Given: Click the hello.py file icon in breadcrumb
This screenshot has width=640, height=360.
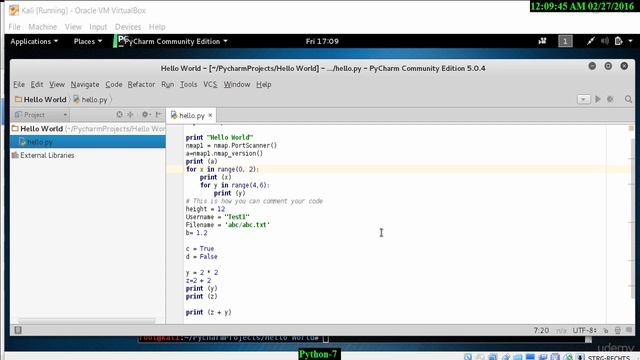Looking at the screenshot, I should (76, 99).
